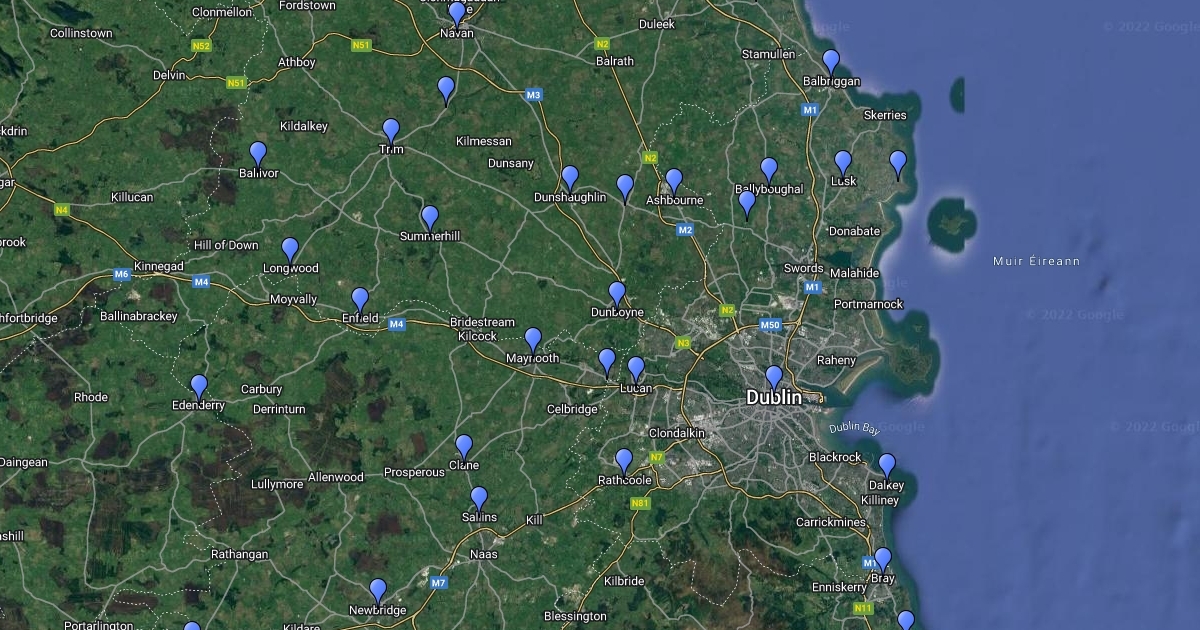Open the Dublin city pin
The image size is (1200, 630).
click(x=774, y=379)
